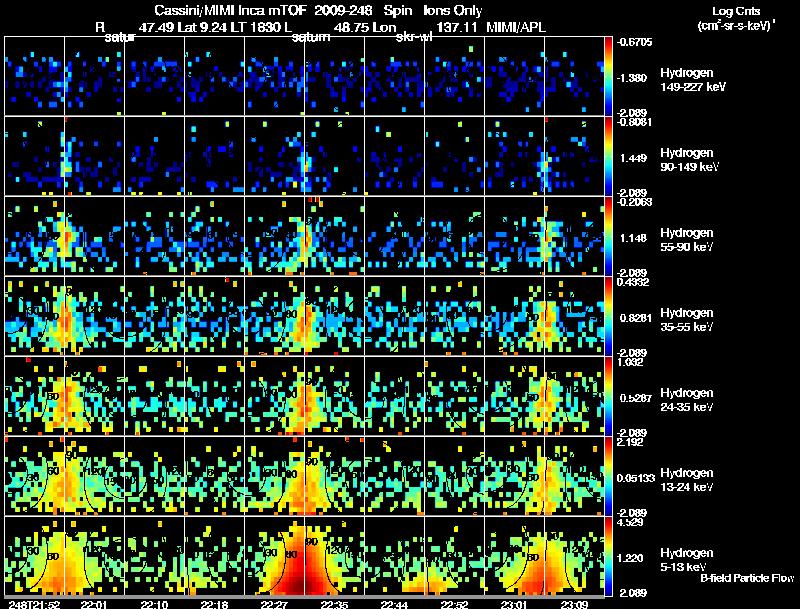Screen dimensions: 800x609
Task: Click the R value '47.49'
Action: (156, 27)
